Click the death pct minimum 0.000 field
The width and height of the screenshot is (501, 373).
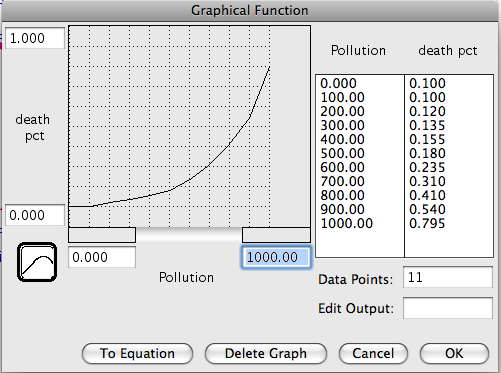point(35,215)
